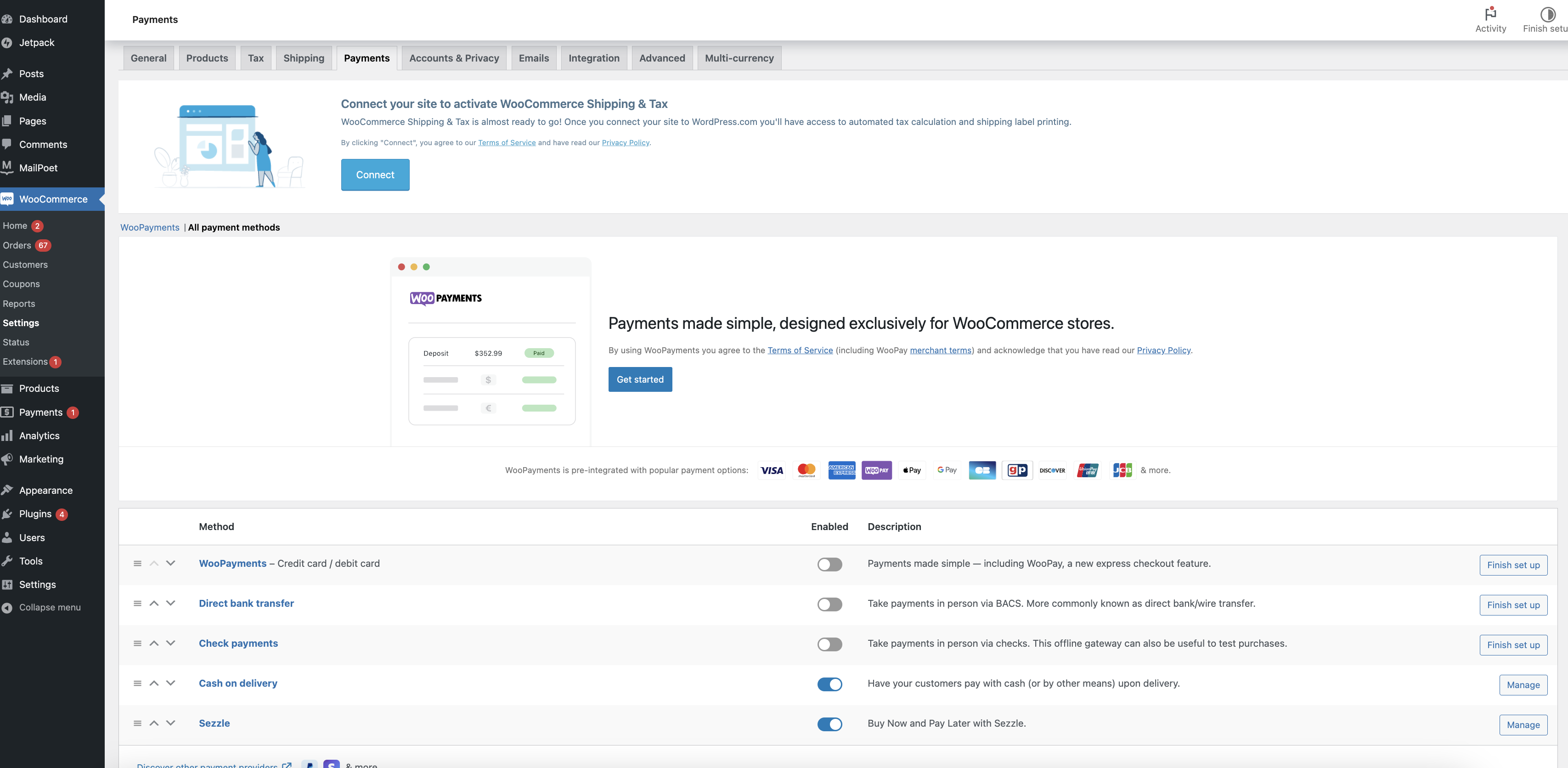Image resolution: width=1568 pixels, height=768 pixels.
Task: Click the drag handle for WooPayments row
Action: click(138, 564)
